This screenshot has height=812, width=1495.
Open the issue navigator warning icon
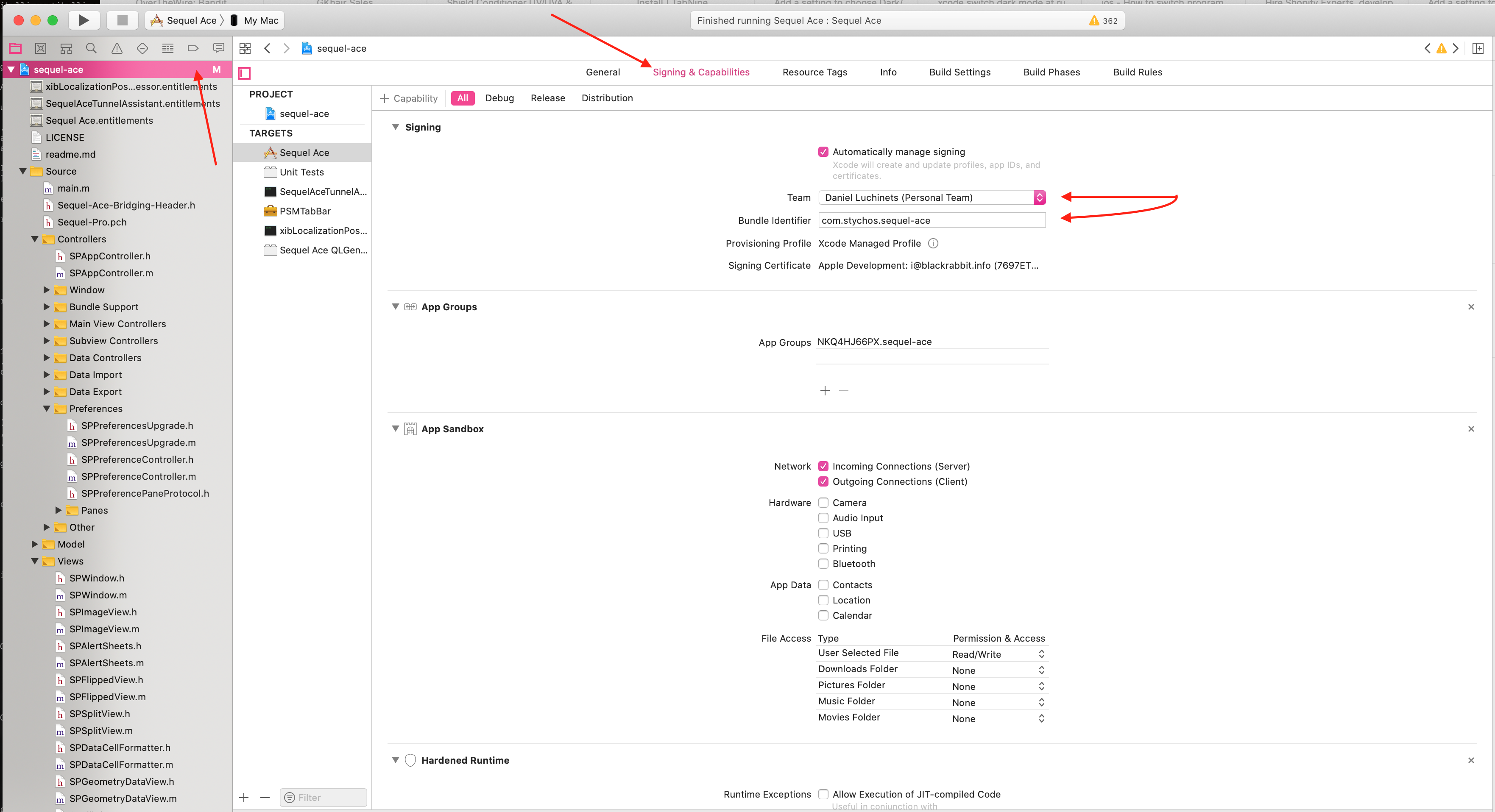tap(117, 48)
